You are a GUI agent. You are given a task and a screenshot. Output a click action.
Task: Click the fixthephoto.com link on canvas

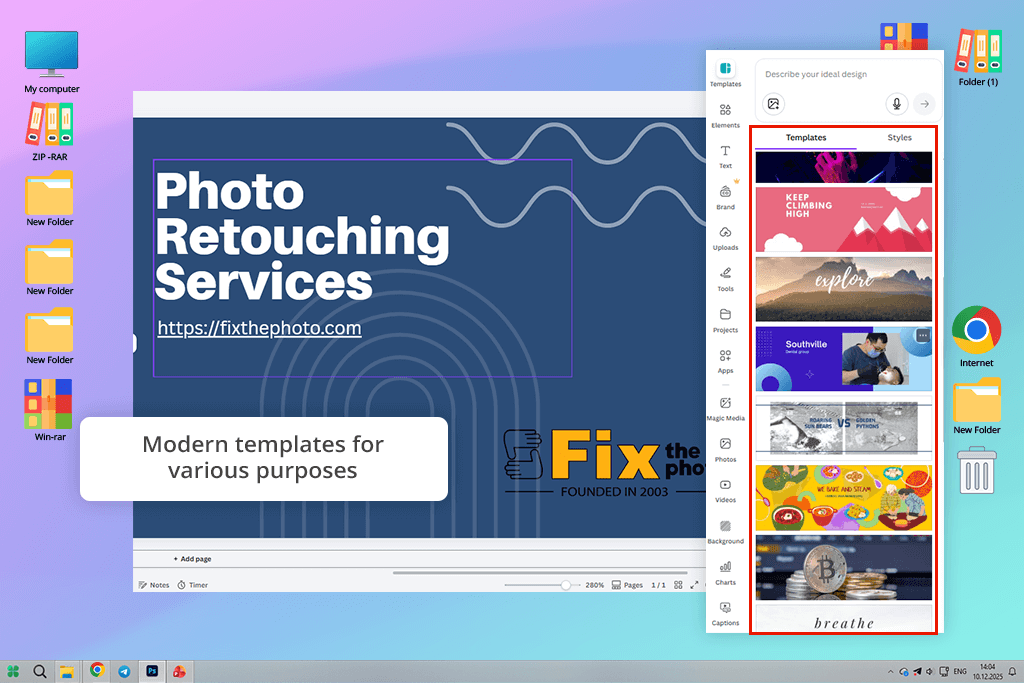(x=259, y=328)
